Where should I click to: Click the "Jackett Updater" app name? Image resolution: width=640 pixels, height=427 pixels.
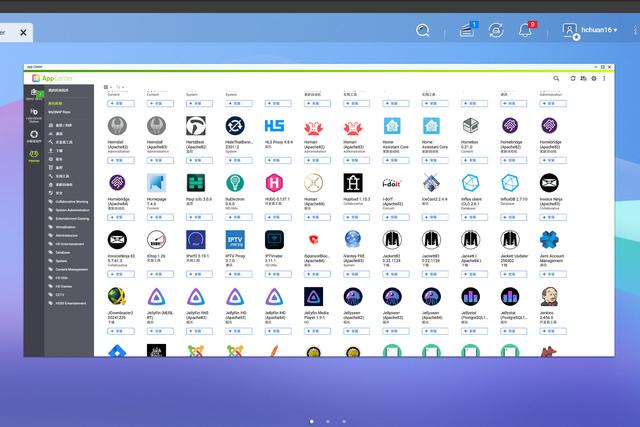click(x=514, y=258)
